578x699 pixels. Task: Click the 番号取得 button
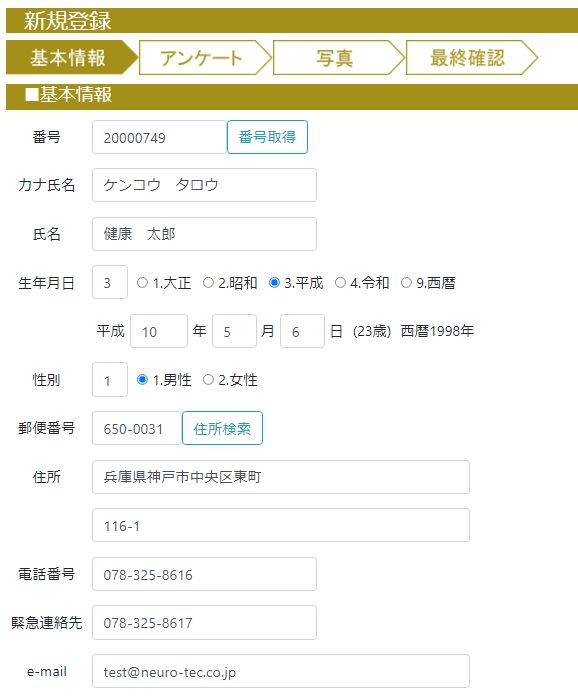[267, 137]
